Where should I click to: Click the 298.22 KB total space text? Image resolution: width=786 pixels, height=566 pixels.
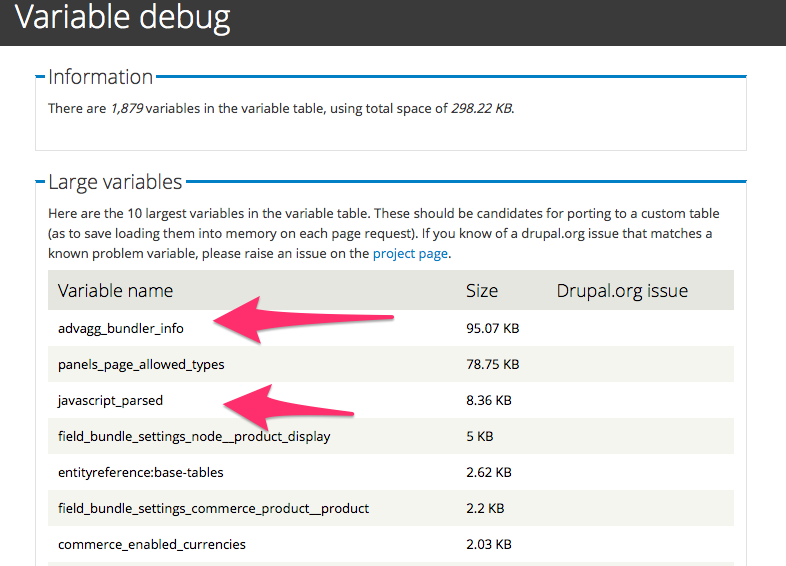481,109
